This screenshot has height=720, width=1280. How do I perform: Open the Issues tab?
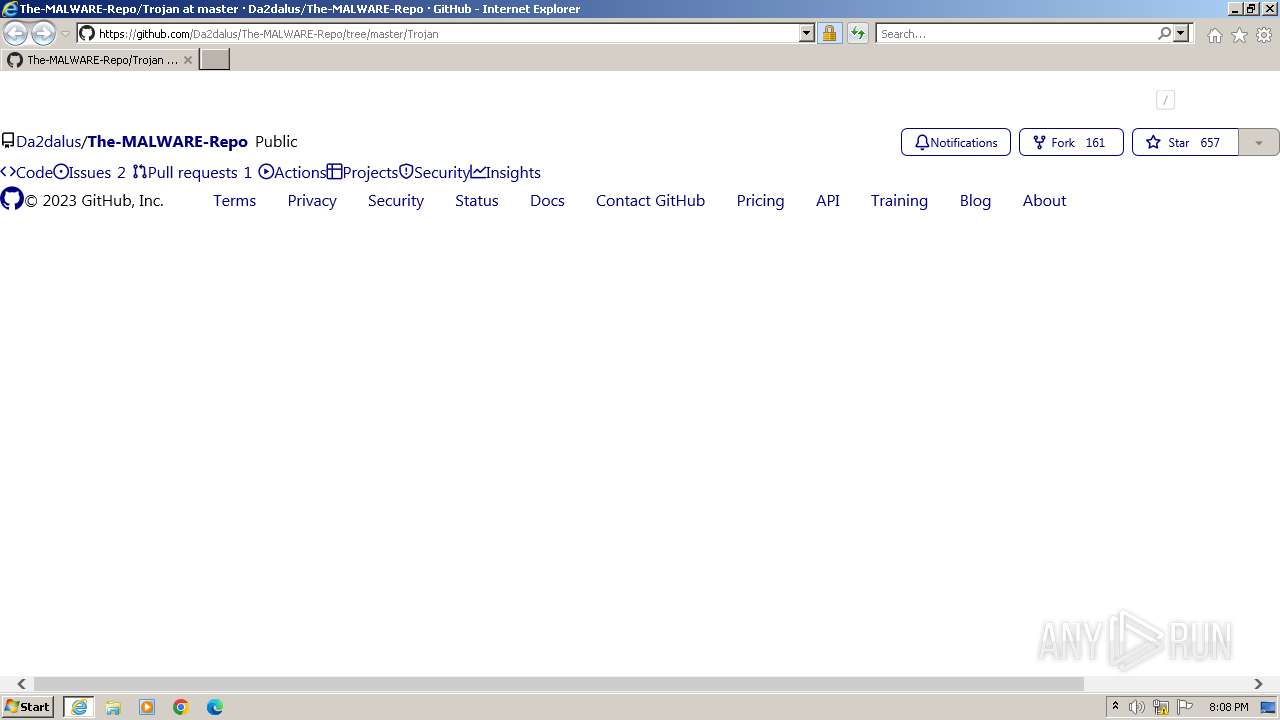tap(90, 172)
